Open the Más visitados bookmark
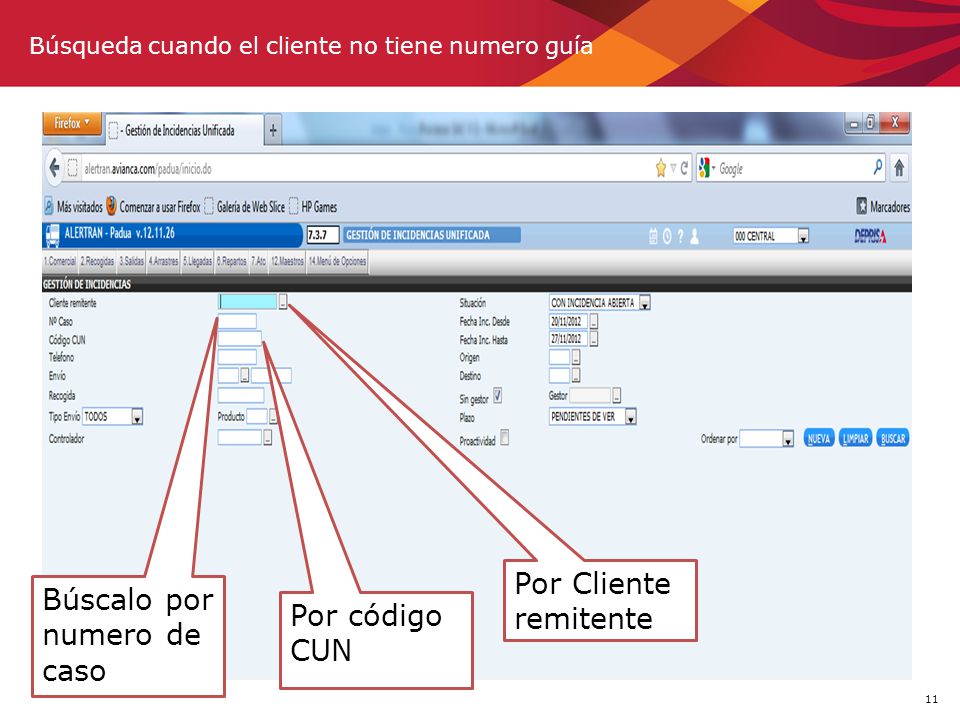 [x=73, y=207]
